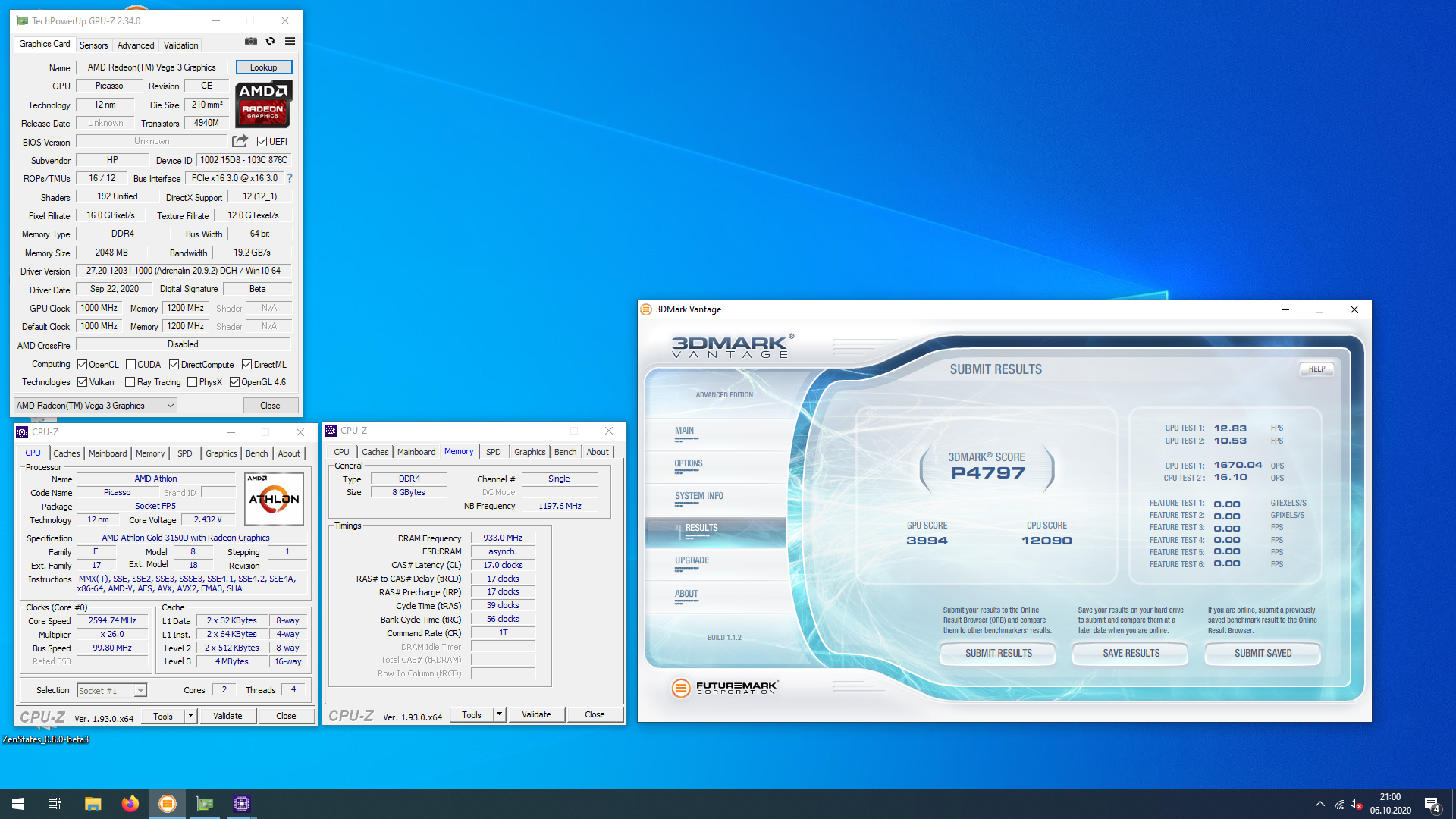The height and width of the screenshot is (819, 1456).
Task: Click the bus interface question mark help icon
Action: [289, 179]
